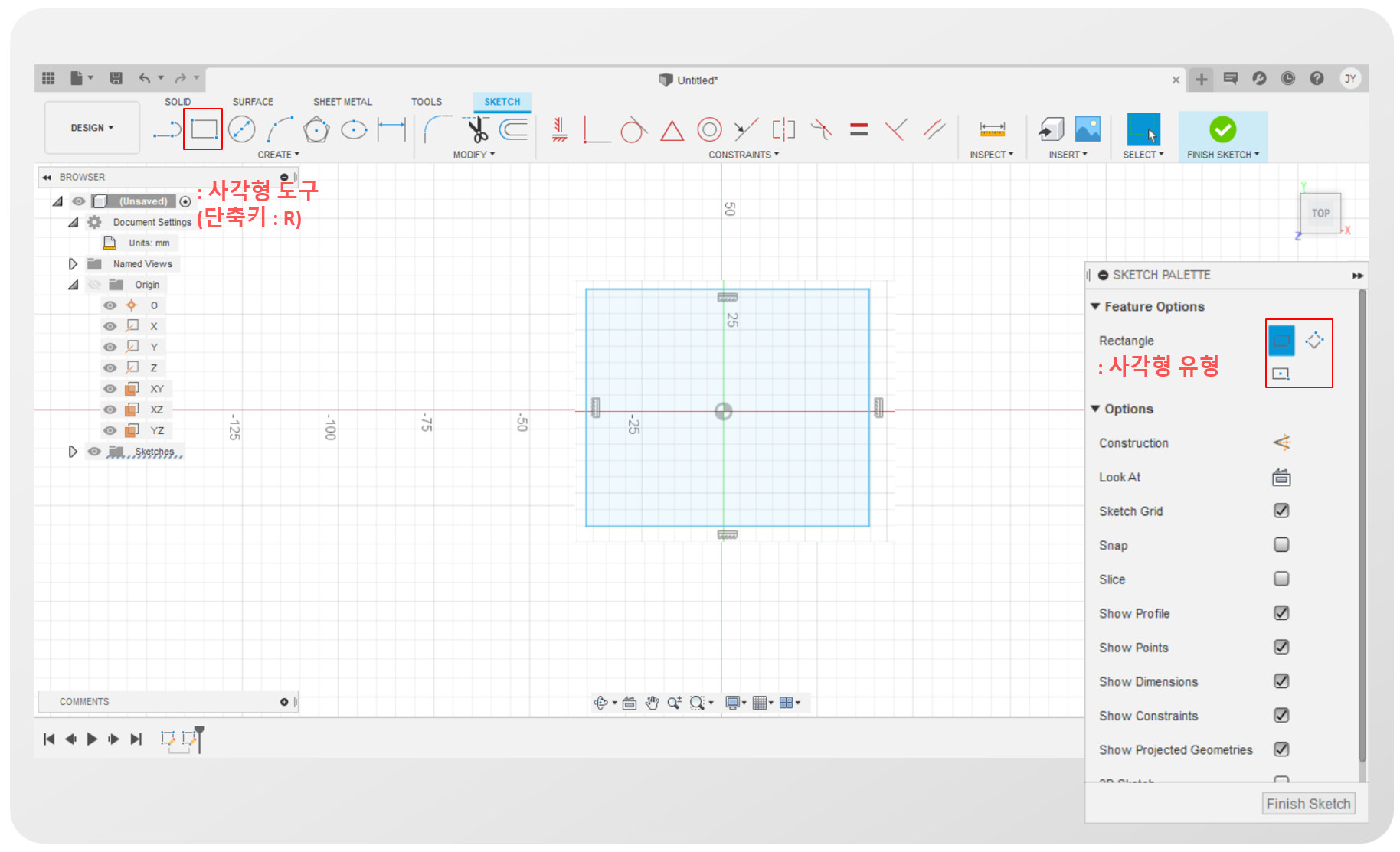Click the Undo button
This screenshot has height=852, width=1400.
145,78
